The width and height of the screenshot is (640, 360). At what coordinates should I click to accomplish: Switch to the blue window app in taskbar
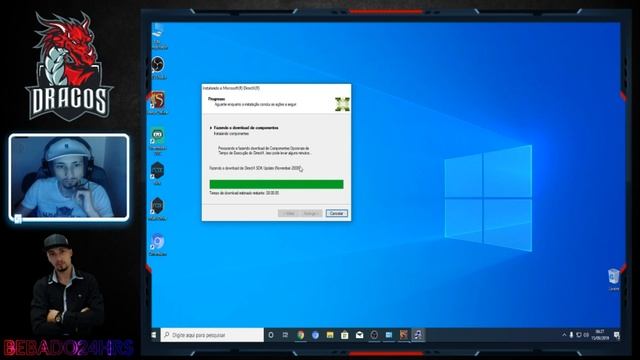pos(389,335)
